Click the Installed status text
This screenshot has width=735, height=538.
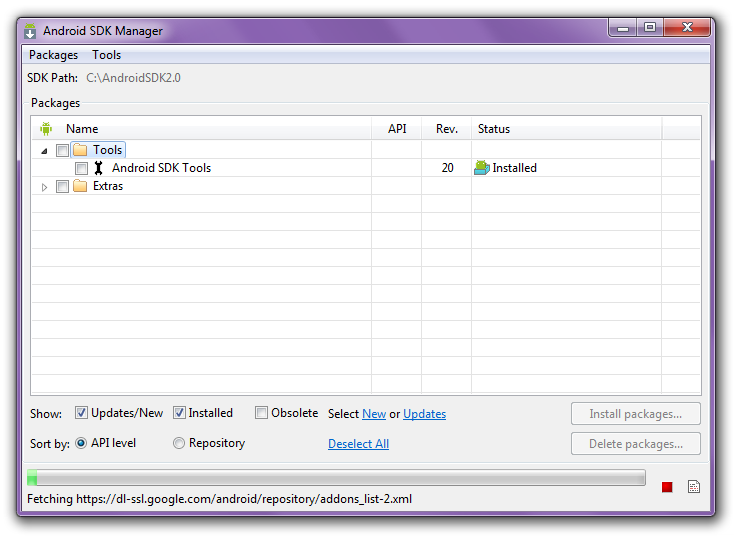click(514, 168)
